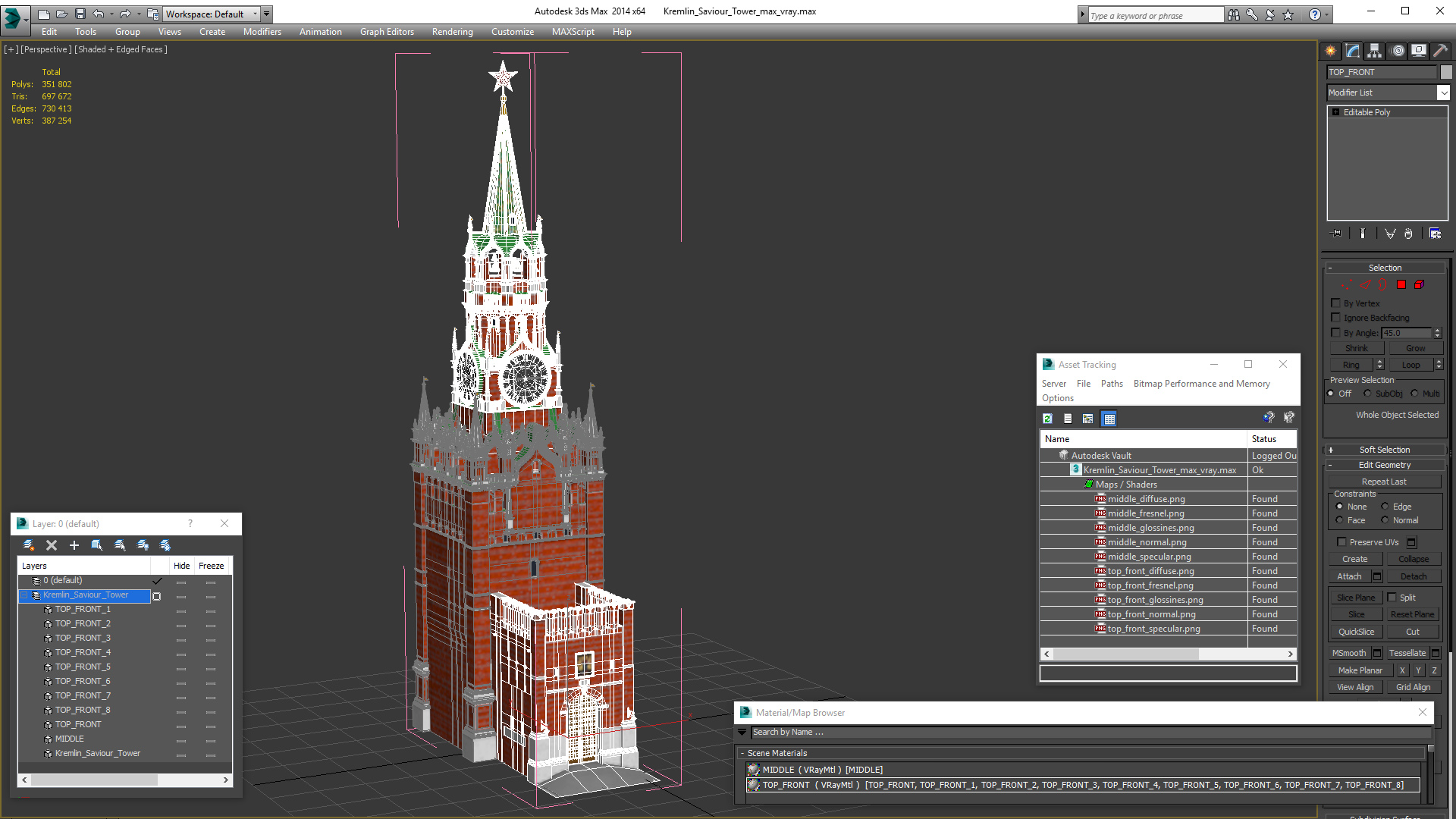The height and width of the screenshot is (819, 1456).
Task: Click Make Unique icon under modifier stack
Action: tap(1390, 234)
